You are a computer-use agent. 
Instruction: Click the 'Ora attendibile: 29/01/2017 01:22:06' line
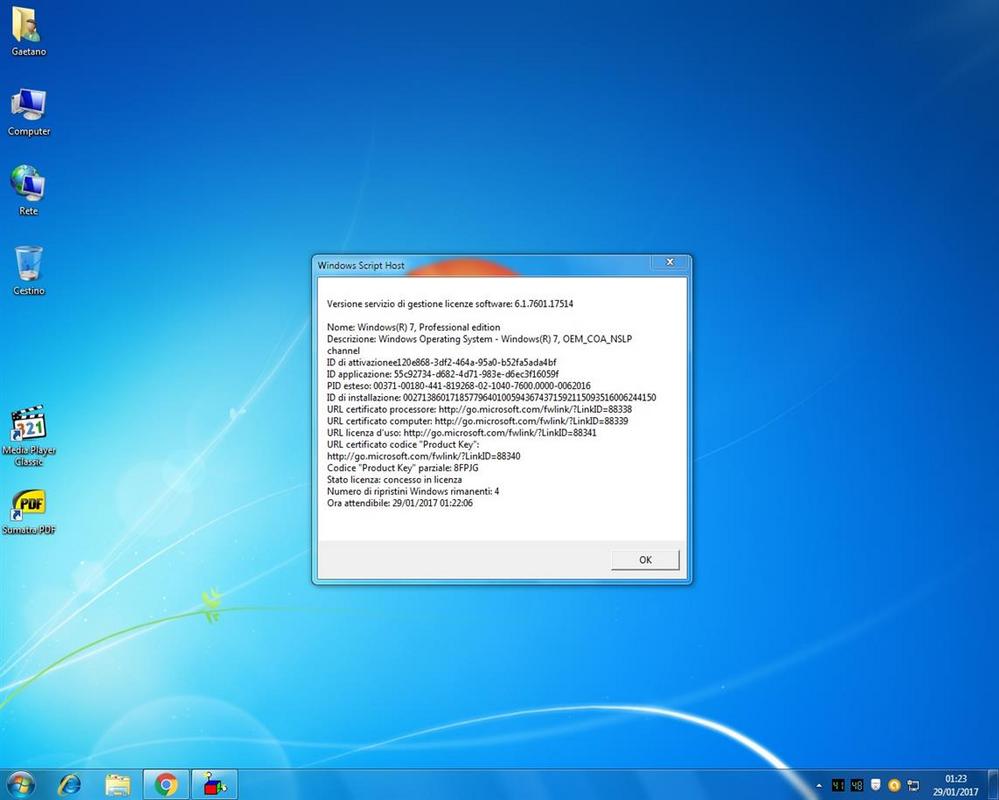(x=399, y=503)
